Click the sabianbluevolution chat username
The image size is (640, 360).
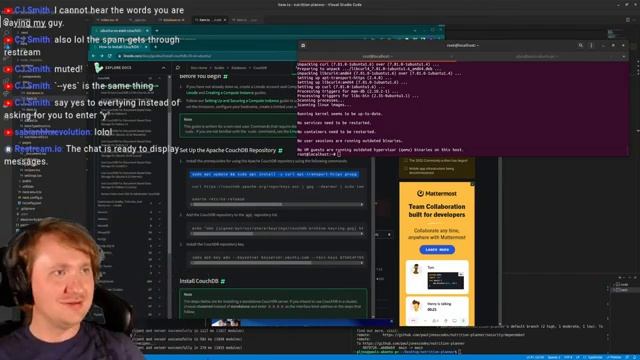53,132
